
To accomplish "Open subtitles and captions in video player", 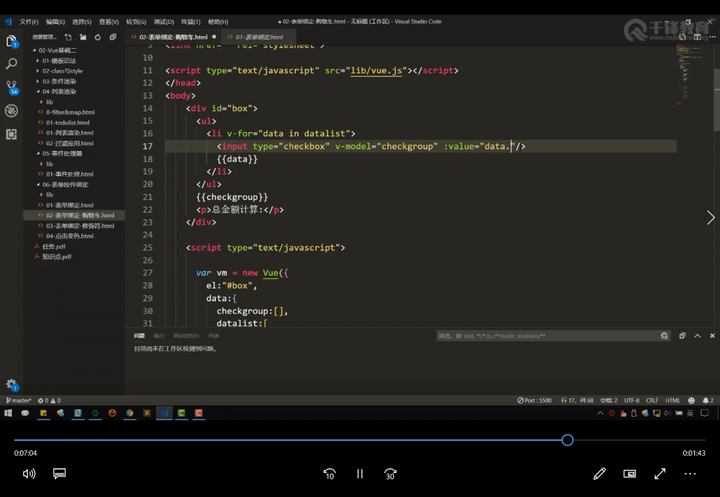I will pos(59,474).
